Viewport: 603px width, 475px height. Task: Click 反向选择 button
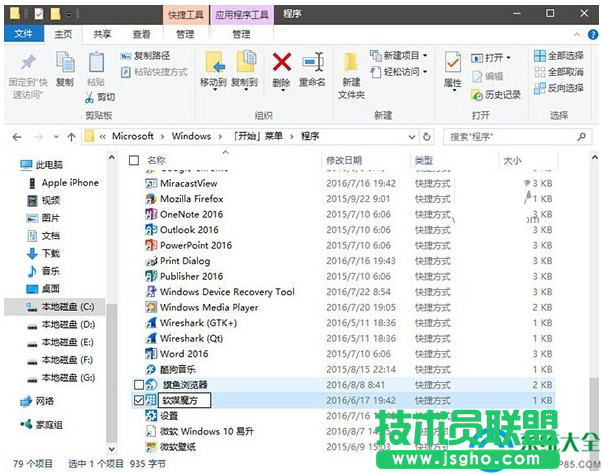(x=559, y=88)
